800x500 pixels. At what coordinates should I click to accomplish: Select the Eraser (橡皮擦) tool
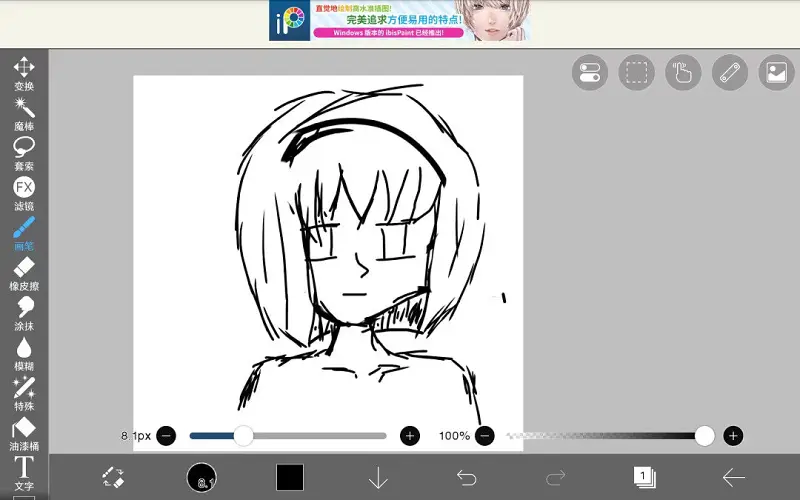point(24,274)
